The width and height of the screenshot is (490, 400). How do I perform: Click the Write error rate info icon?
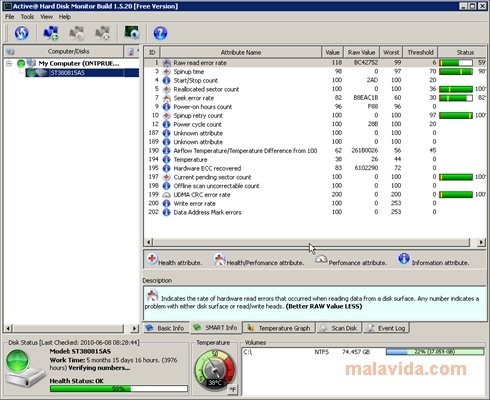[166, 203]
